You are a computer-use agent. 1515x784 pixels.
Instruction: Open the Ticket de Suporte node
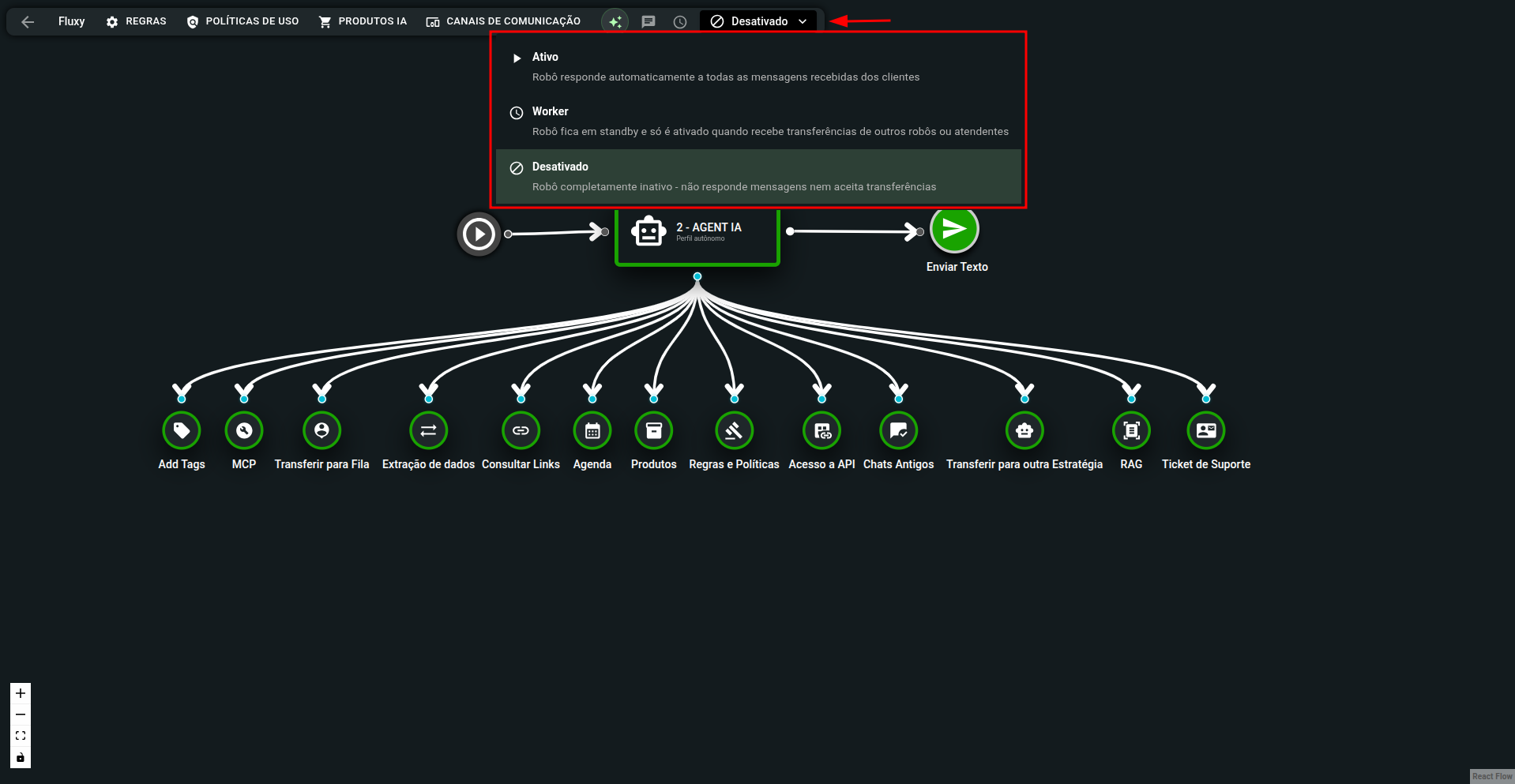(x=1205, y=430)
